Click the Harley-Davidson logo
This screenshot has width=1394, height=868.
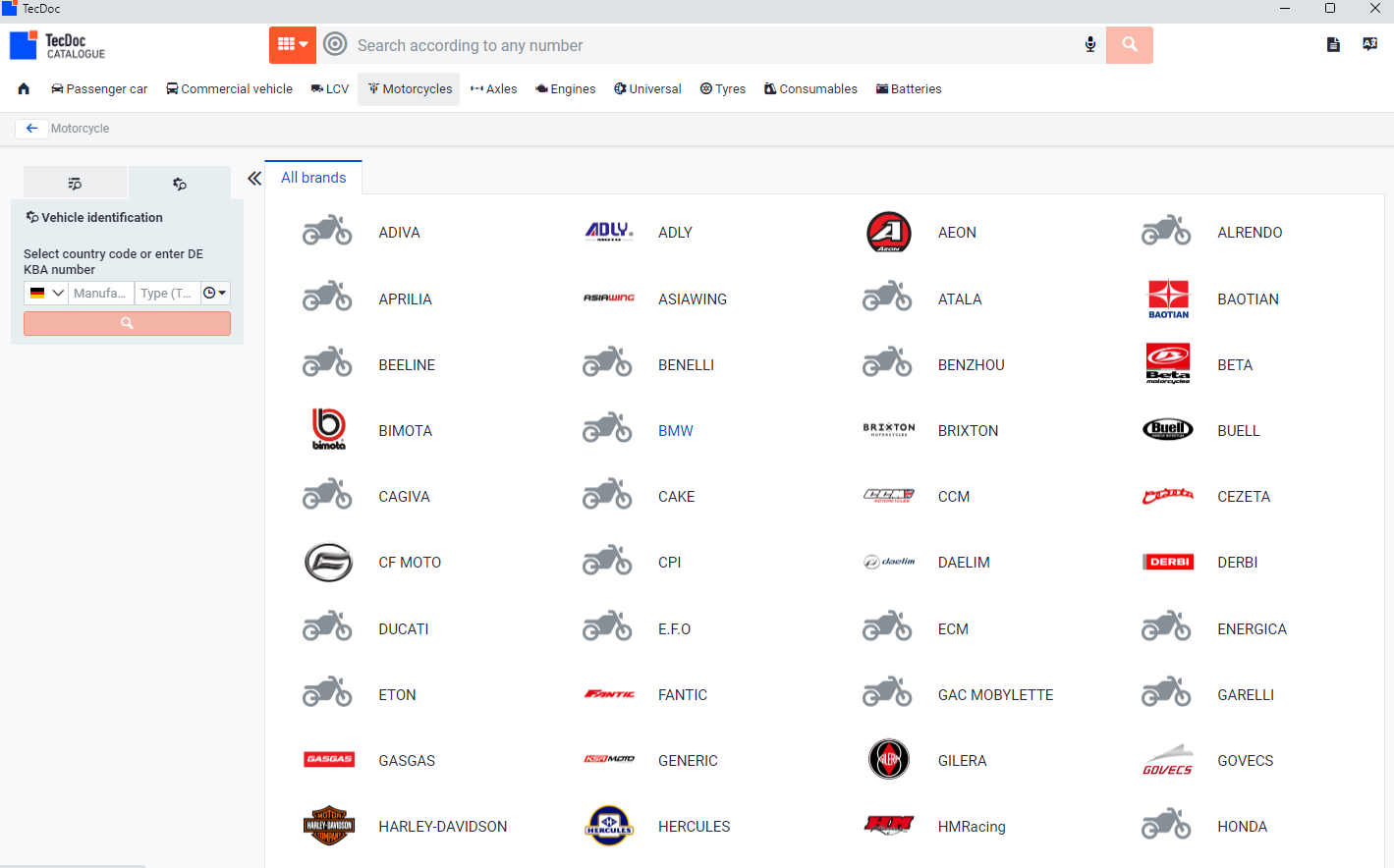click(329, 826)
